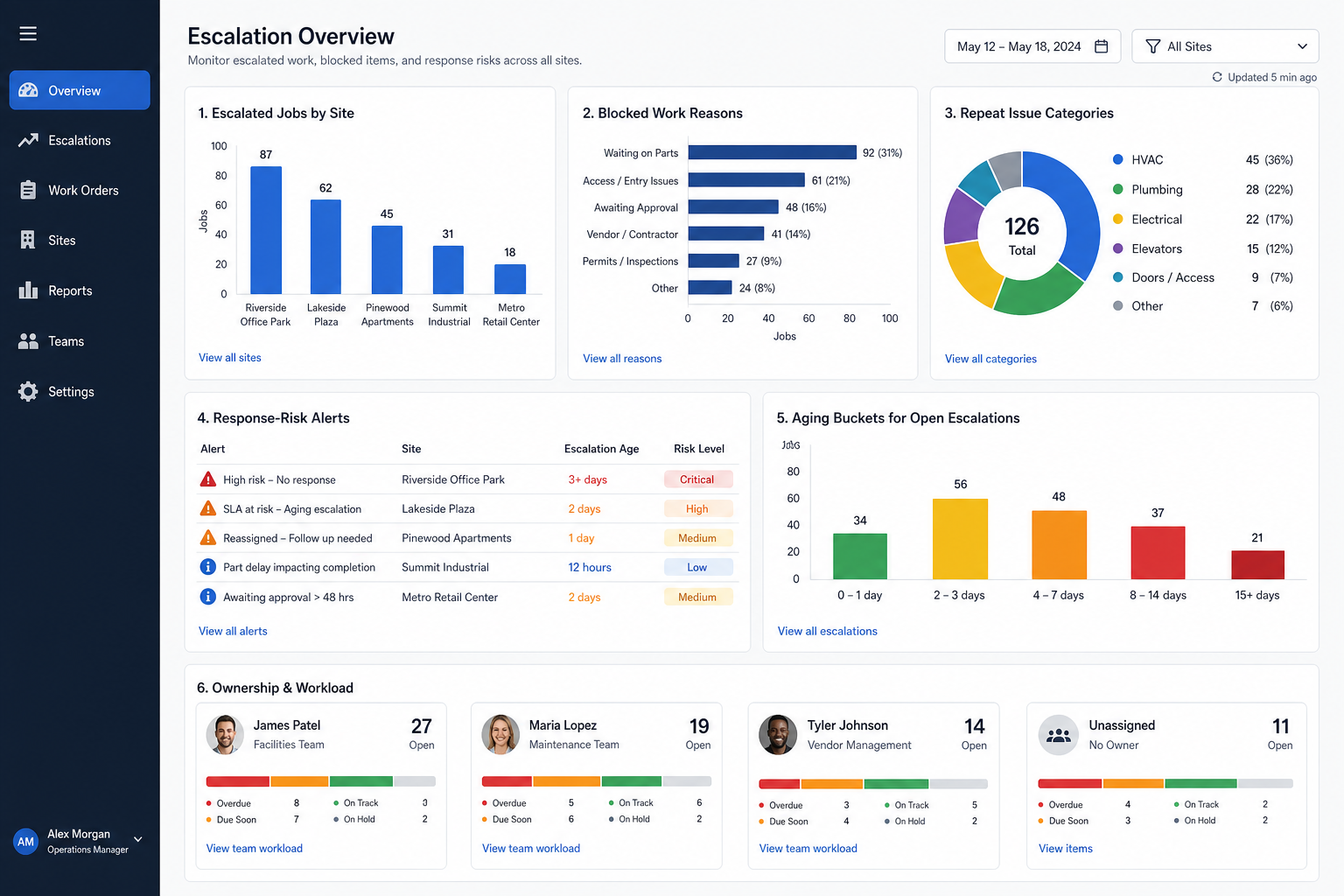
Task: Click the Low risk level badge
Action: (x=697, y=567)
